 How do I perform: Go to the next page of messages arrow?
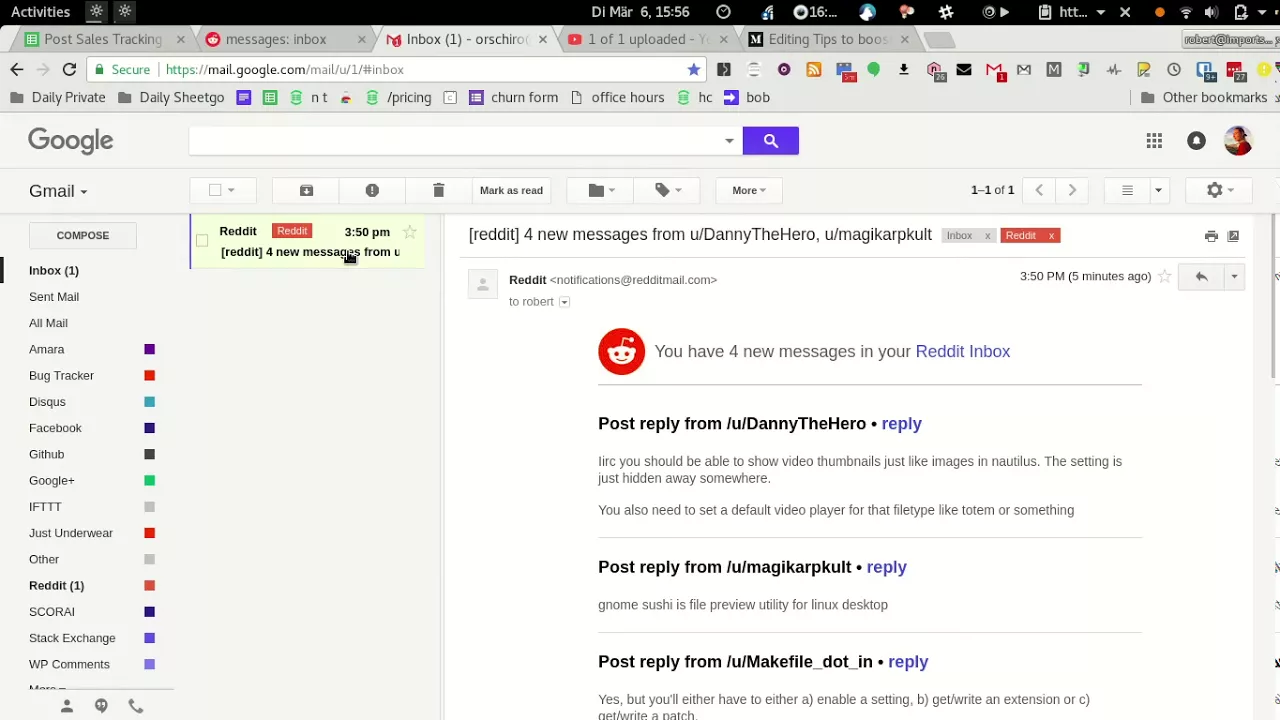click(x=1072, y=190)
